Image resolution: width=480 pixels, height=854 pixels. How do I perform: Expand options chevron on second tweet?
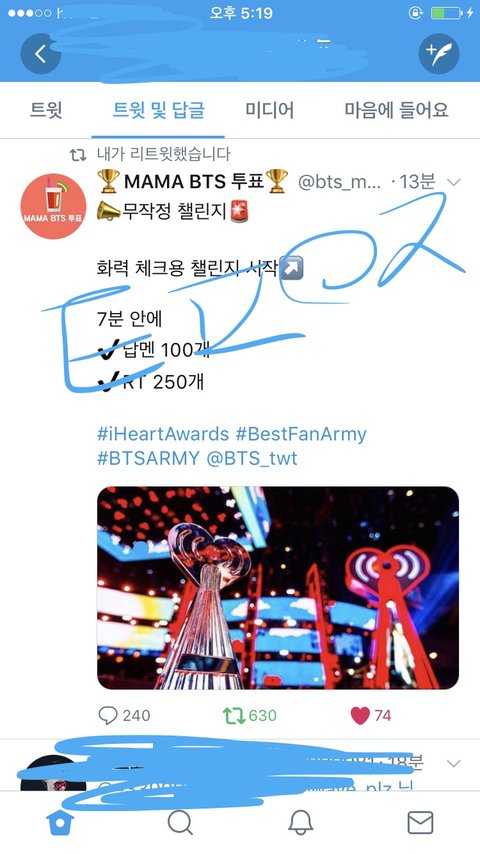point(453,764)
